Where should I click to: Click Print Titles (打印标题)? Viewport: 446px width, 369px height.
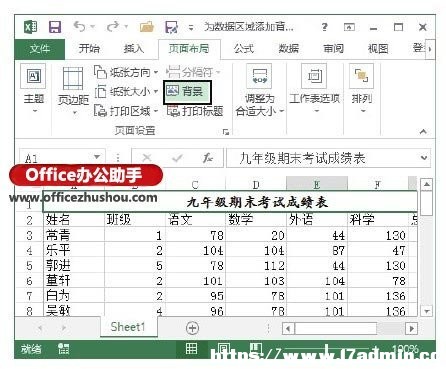[195, 111]
